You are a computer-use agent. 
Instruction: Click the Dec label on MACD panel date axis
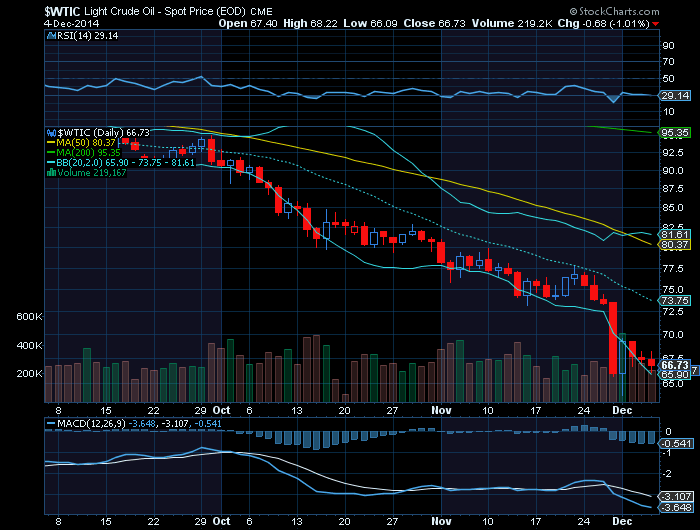622,522
